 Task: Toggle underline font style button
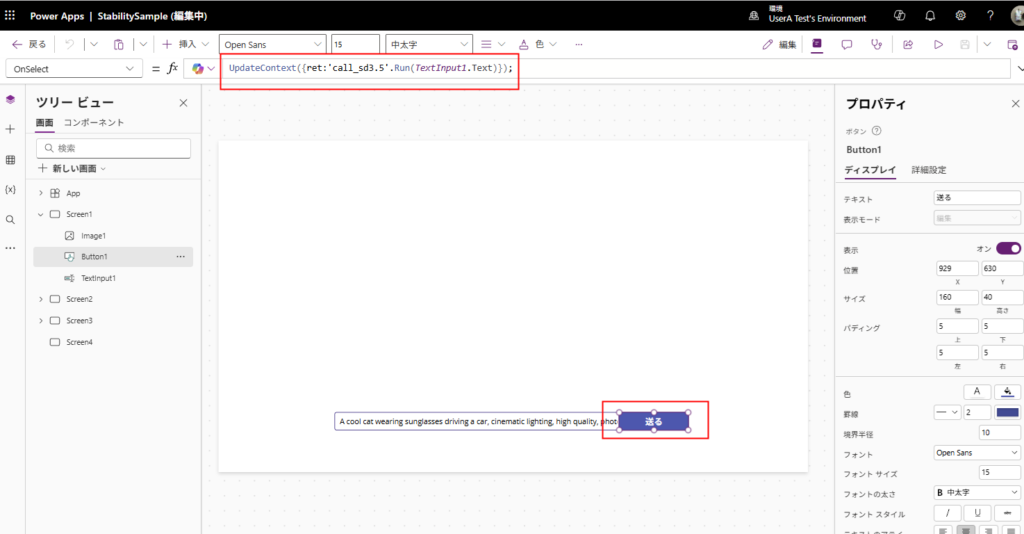coord(977,513)
